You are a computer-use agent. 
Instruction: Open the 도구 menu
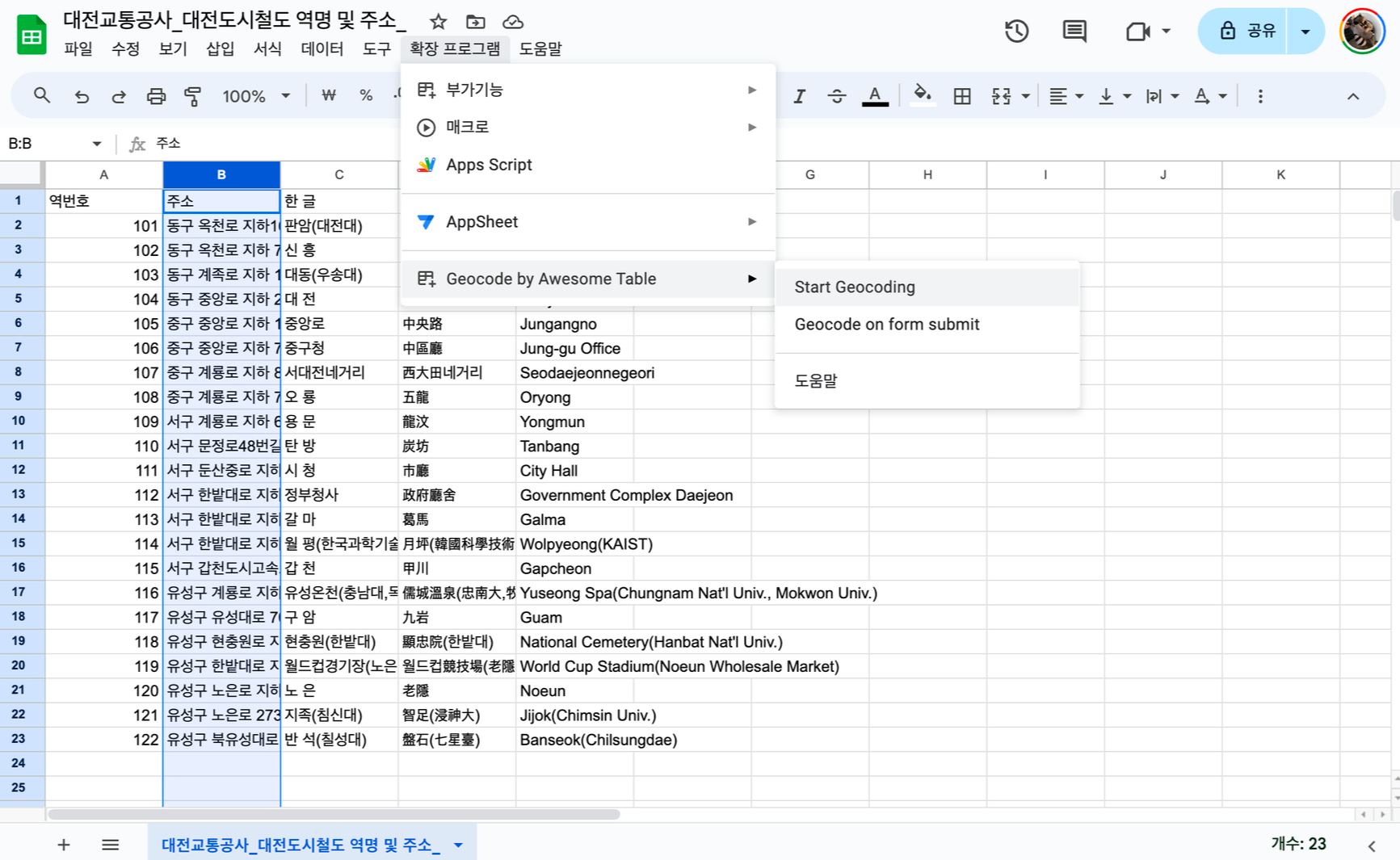pos(376,48)
